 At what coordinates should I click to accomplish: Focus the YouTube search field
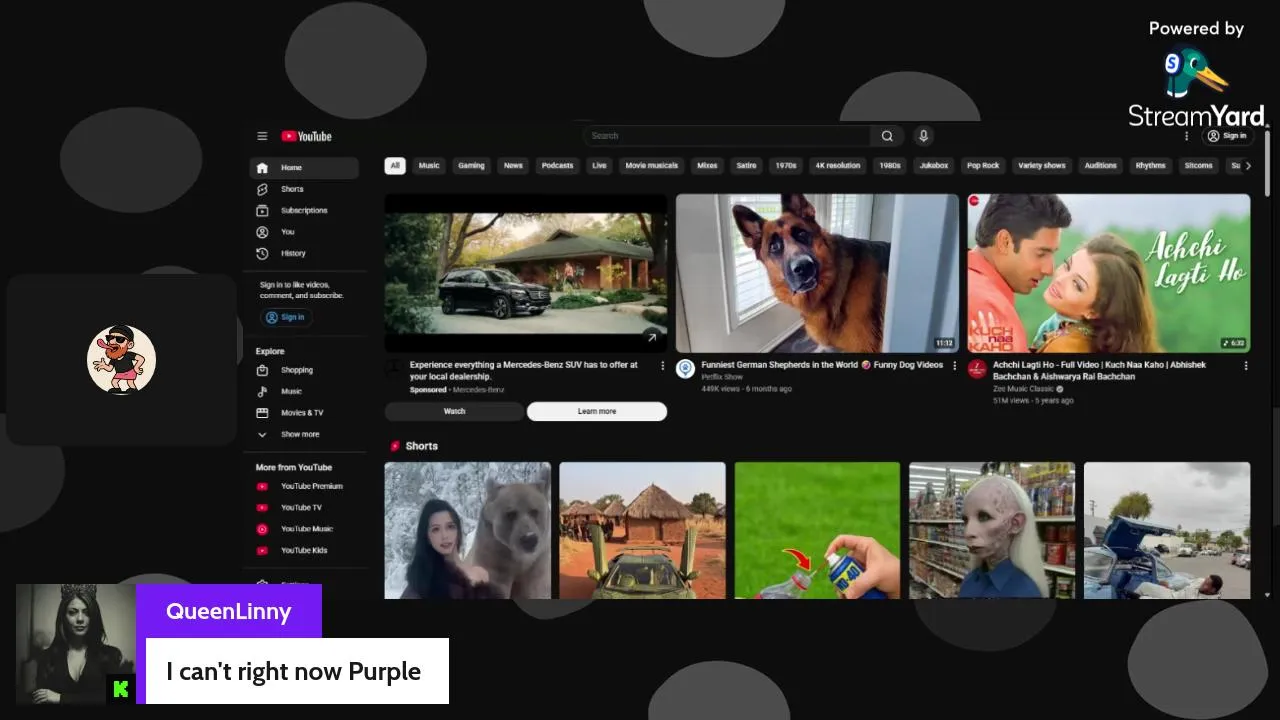pos(727,136)
